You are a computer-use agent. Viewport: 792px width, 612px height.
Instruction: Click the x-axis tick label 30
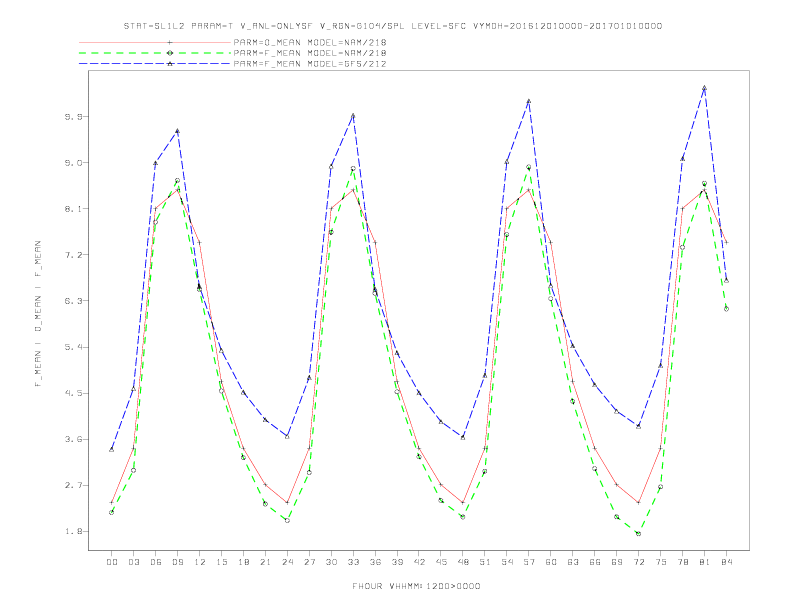[x=331, y=562]
